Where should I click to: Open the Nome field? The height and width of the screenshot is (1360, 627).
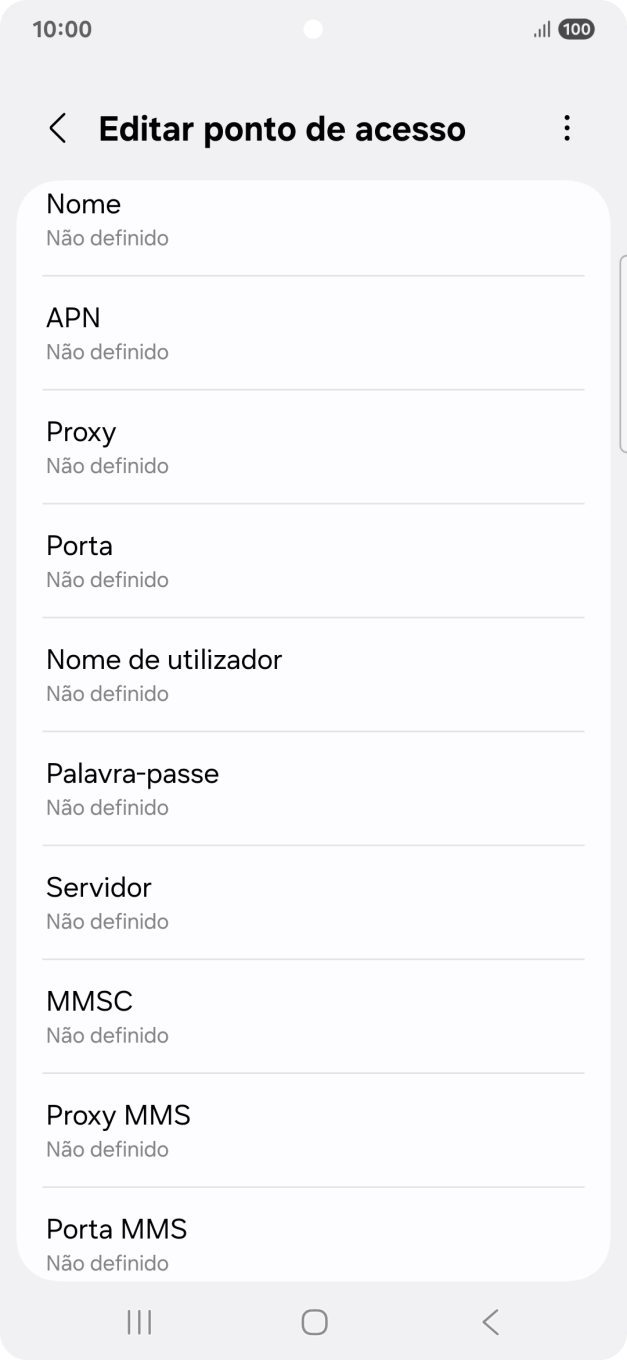tap(313, 218)
